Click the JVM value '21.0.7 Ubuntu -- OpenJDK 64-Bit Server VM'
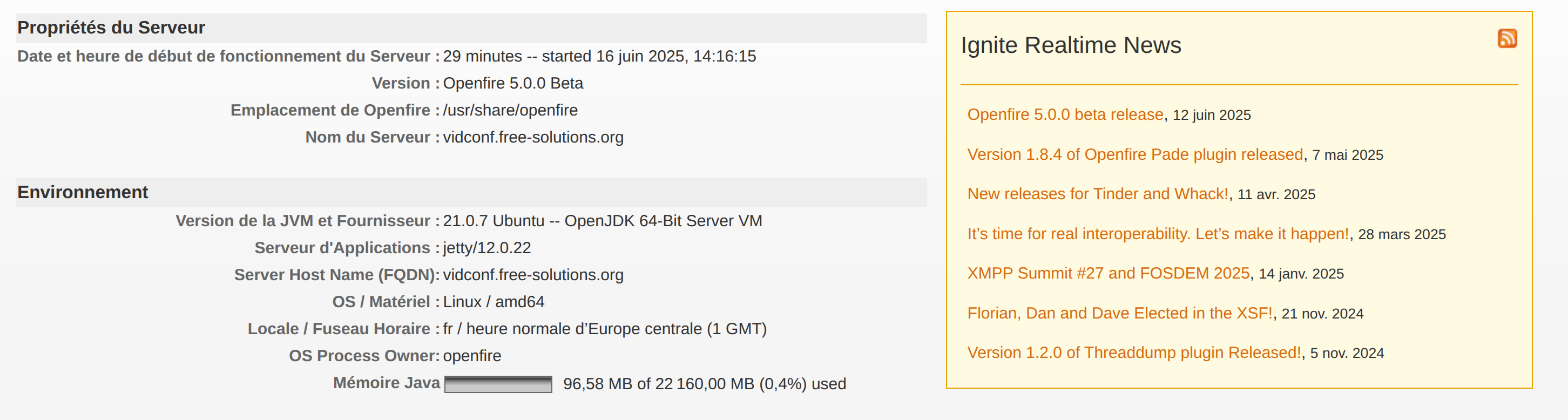This screenshot has width=1568, height=420. coord(602,221)
